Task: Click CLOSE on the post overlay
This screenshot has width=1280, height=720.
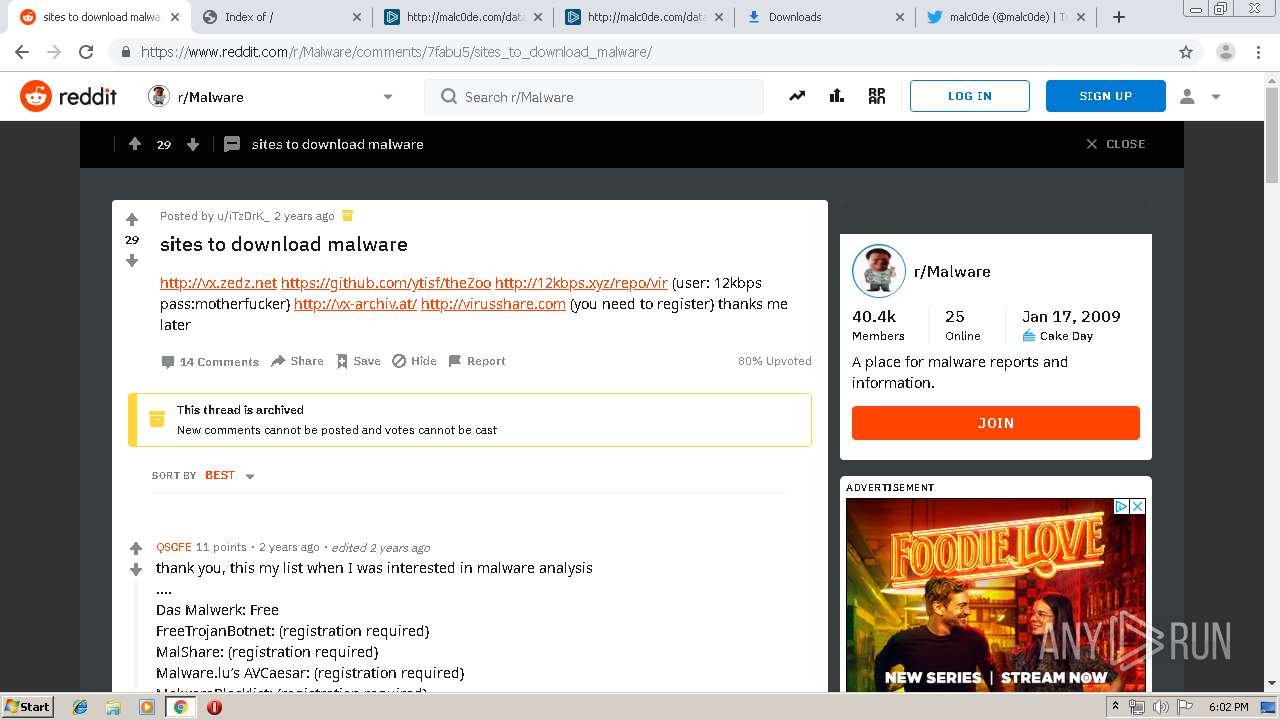Action: [x=1116, y=144]
